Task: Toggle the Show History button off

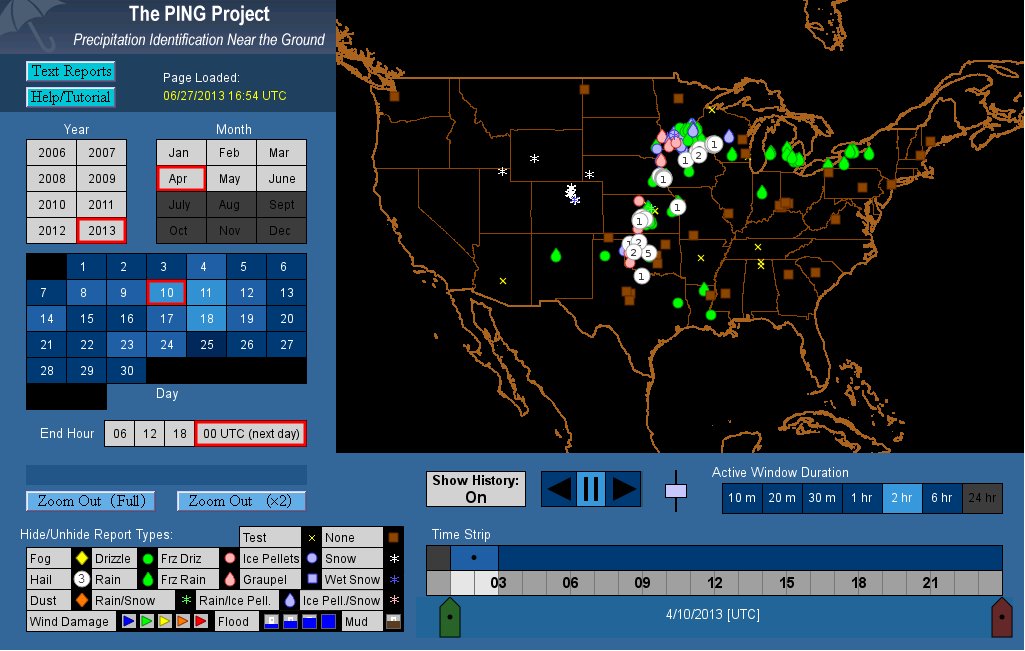Action: [x=476, y=489]
